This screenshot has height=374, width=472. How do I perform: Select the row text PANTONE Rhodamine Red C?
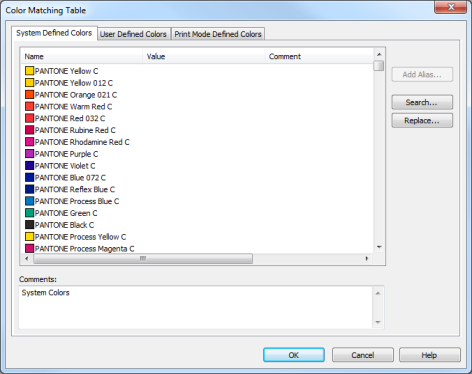82,142
